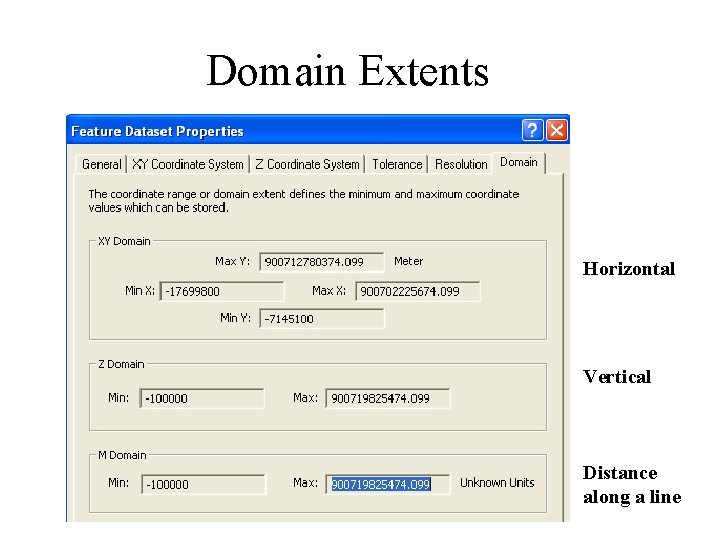Click the 'Domain Extents' slide heading
The height and width of the screenshot is (540, 720).
(x=348, y=71)
